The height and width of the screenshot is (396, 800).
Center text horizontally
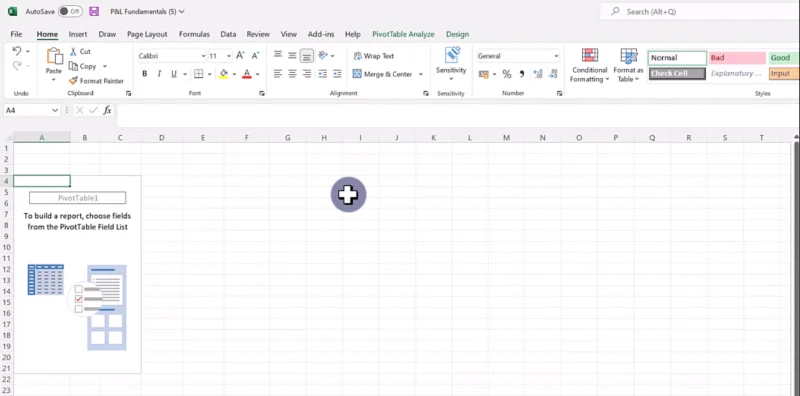click(292, 74)
